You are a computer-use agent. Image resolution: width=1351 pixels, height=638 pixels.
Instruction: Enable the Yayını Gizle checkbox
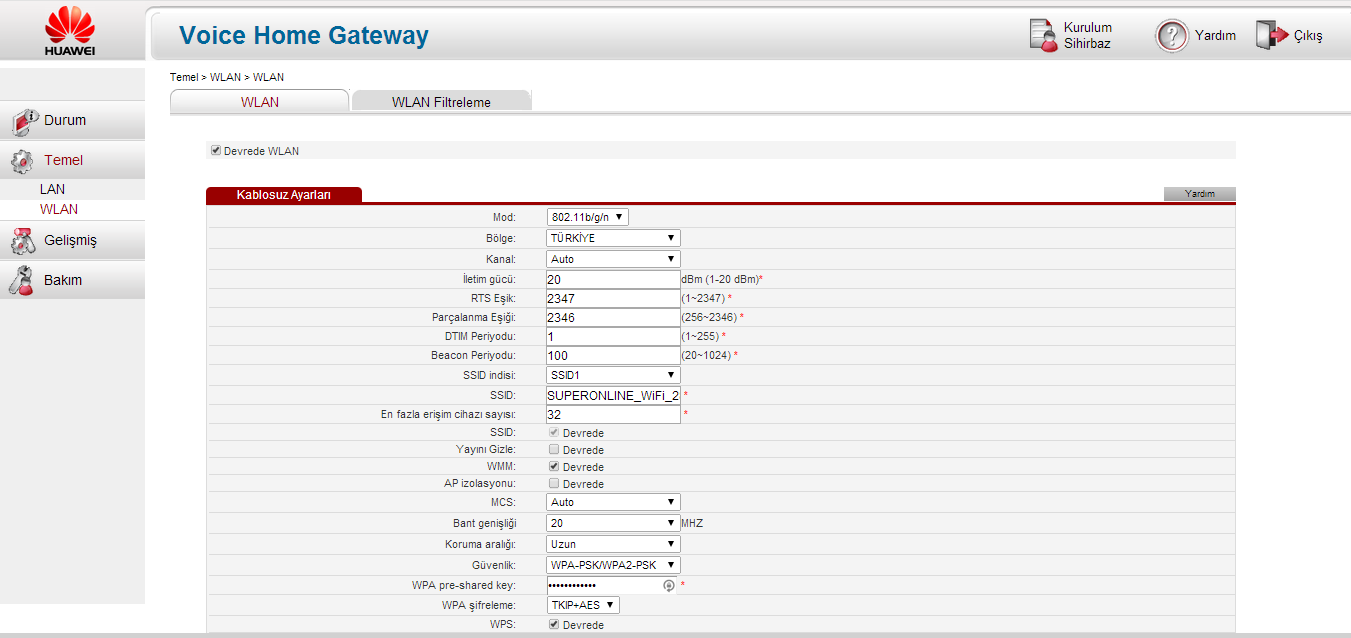click(554, 450)
